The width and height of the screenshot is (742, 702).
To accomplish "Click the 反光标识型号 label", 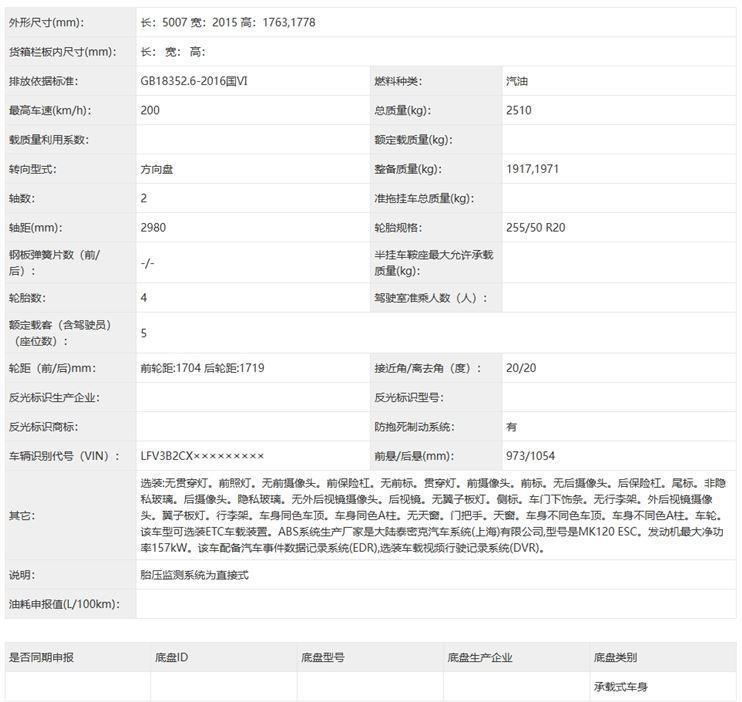I will [x=409, y=397].
